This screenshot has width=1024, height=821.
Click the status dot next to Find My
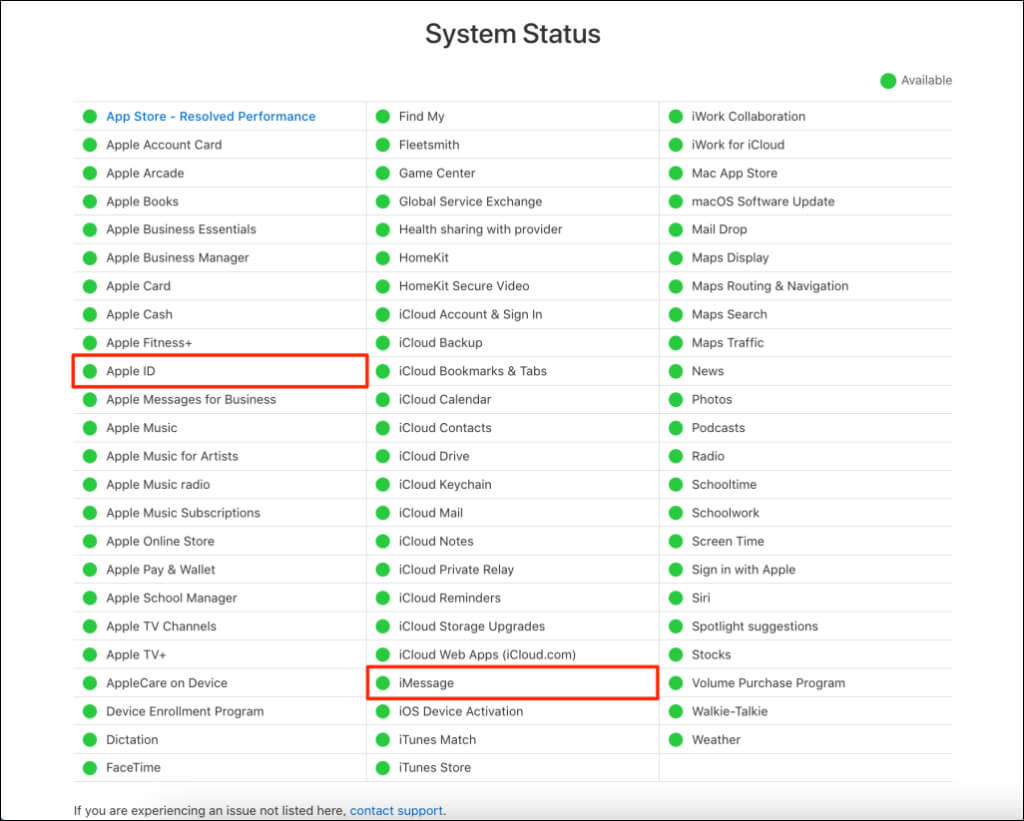383,116
